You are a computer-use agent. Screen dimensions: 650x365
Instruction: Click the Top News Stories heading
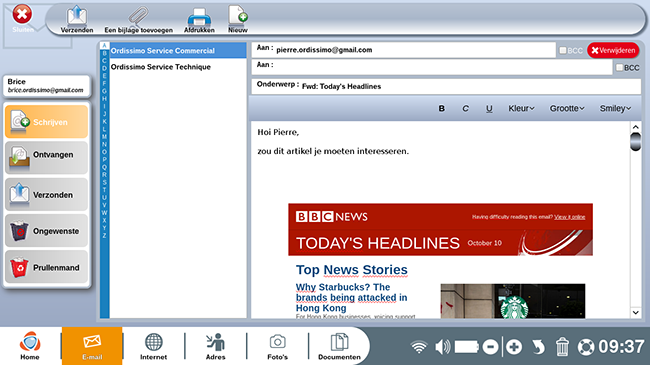[352, 270]
